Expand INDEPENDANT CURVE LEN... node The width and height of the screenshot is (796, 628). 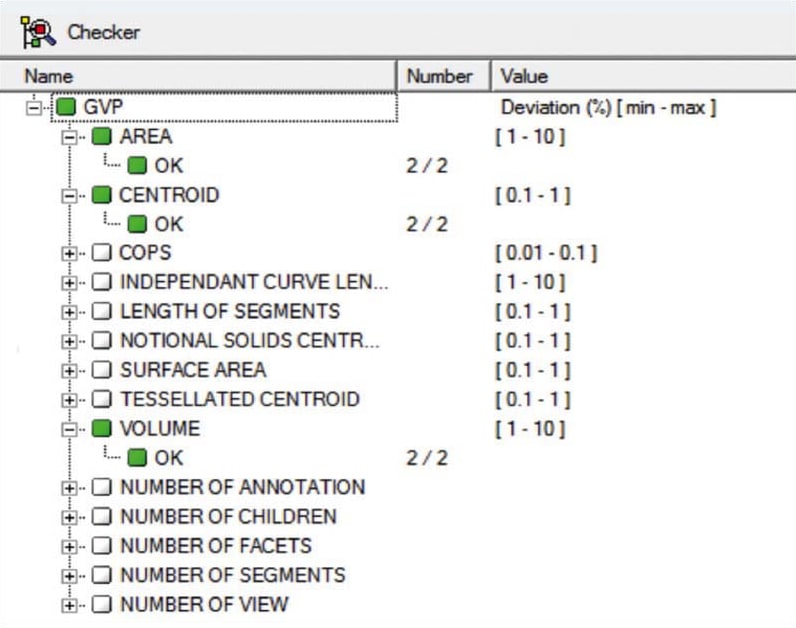tap(69, 282)
